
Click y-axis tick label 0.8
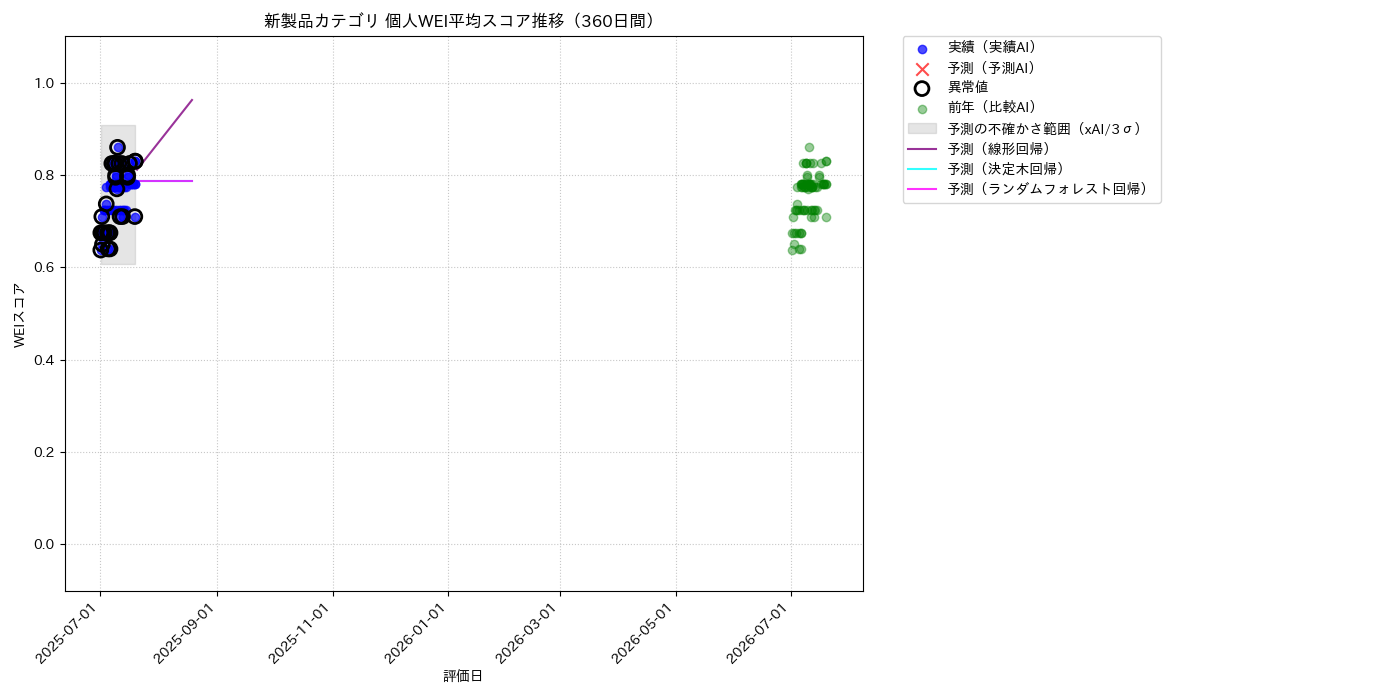coord(44,175)
